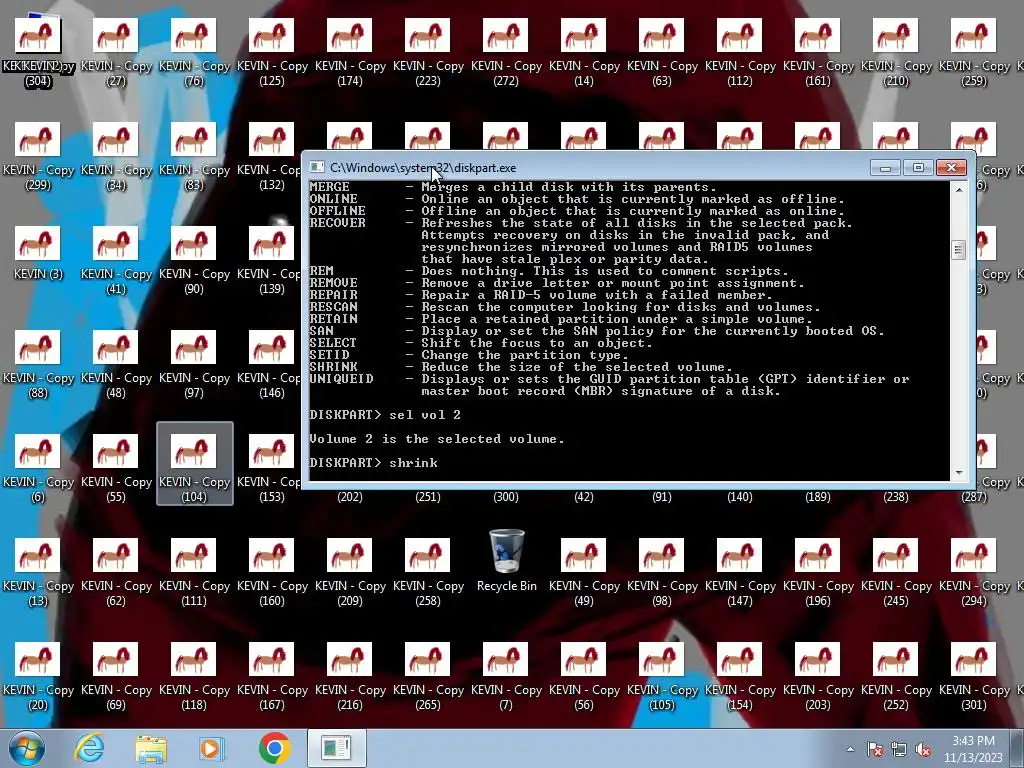1024x768 pixels.
Task: Select the KEVIN - Copy (259) desktop icon
Action: pos(974,52)
